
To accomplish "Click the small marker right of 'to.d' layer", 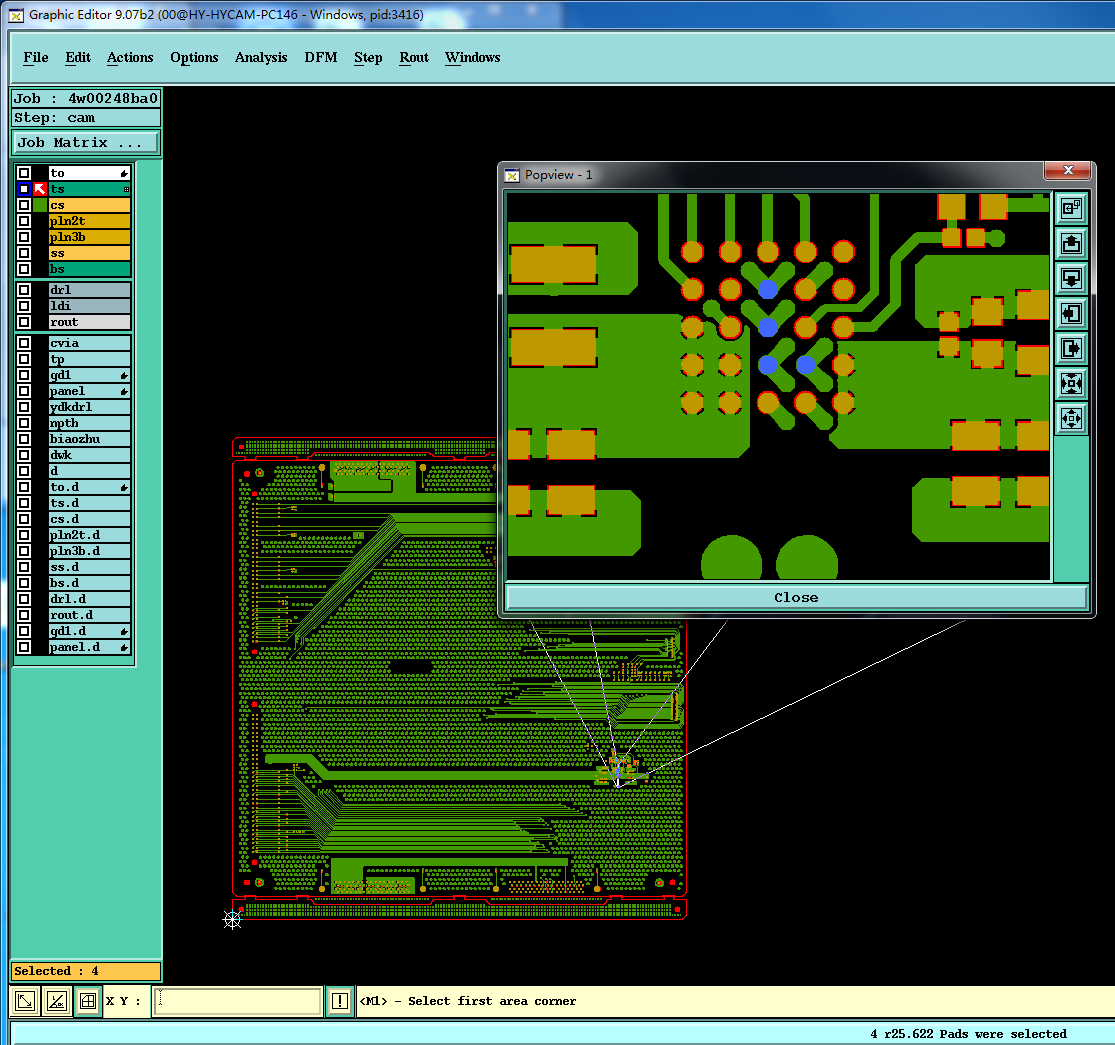I will click(124, 488).
